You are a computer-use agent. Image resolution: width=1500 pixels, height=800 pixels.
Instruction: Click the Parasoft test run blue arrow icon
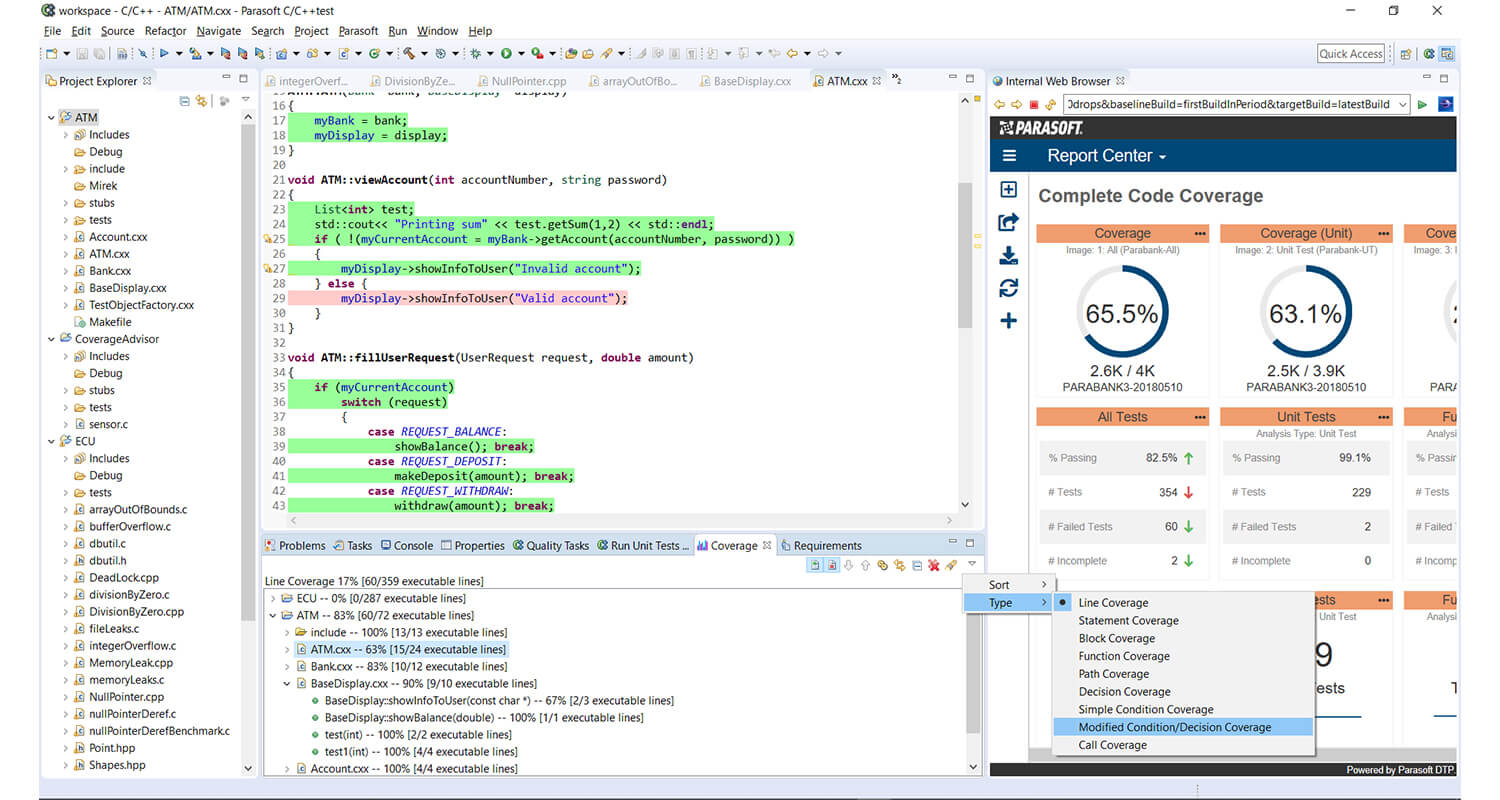pos(163,53)
